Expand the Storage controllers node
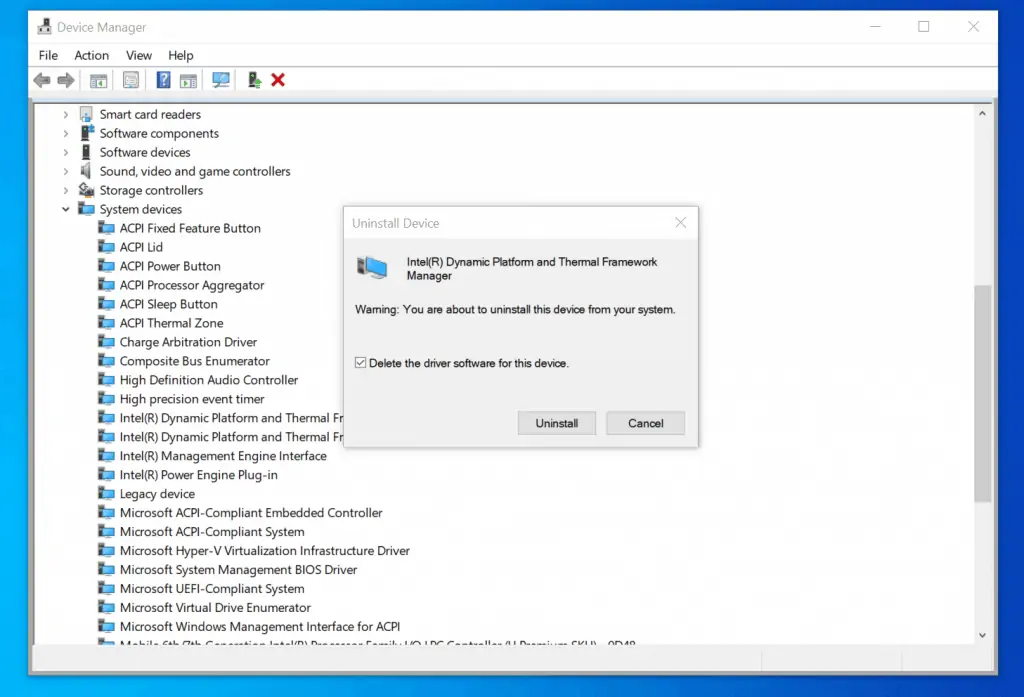 pyautogui.click(x=66, y=191)
